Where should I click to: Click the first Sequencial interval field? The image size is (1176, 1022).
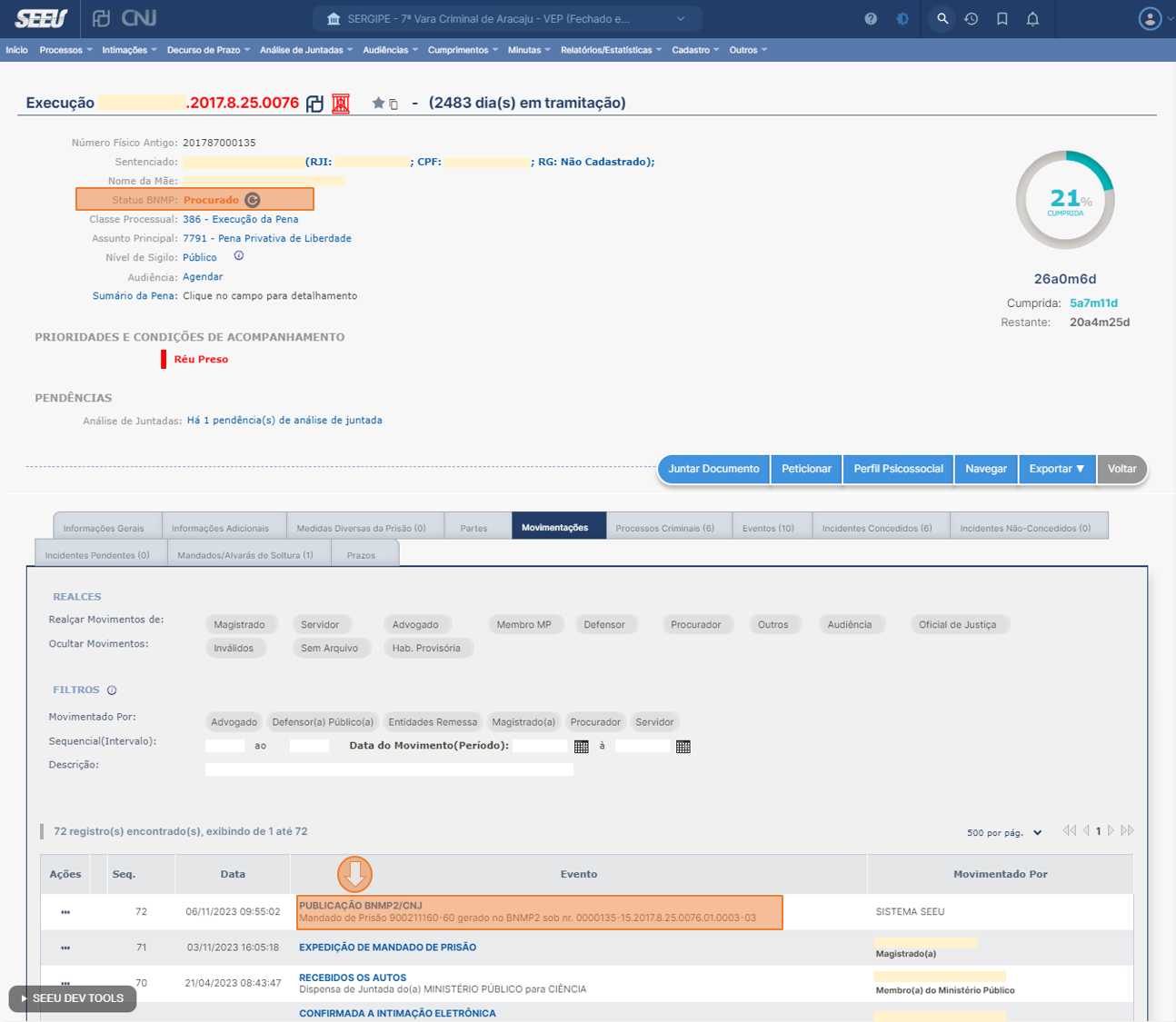coord(224,746)
